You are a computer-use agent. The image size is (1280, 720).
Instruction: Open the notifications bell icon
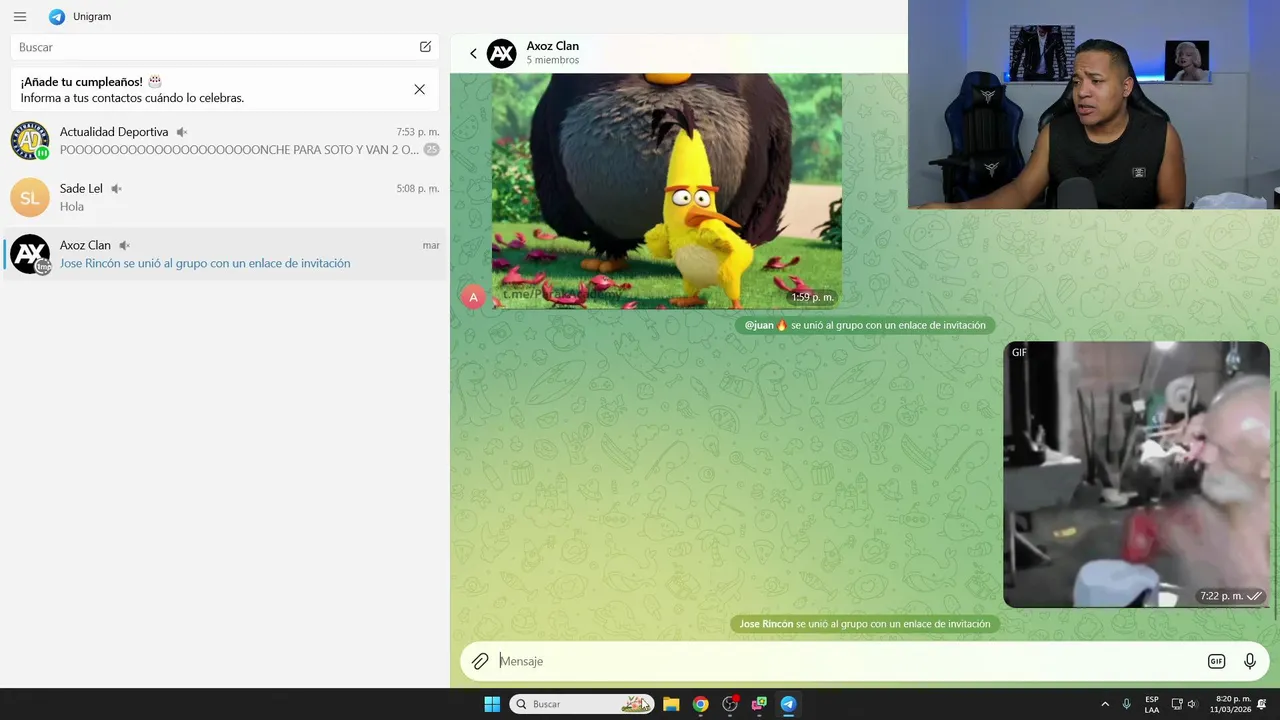tap(1263, 704)
